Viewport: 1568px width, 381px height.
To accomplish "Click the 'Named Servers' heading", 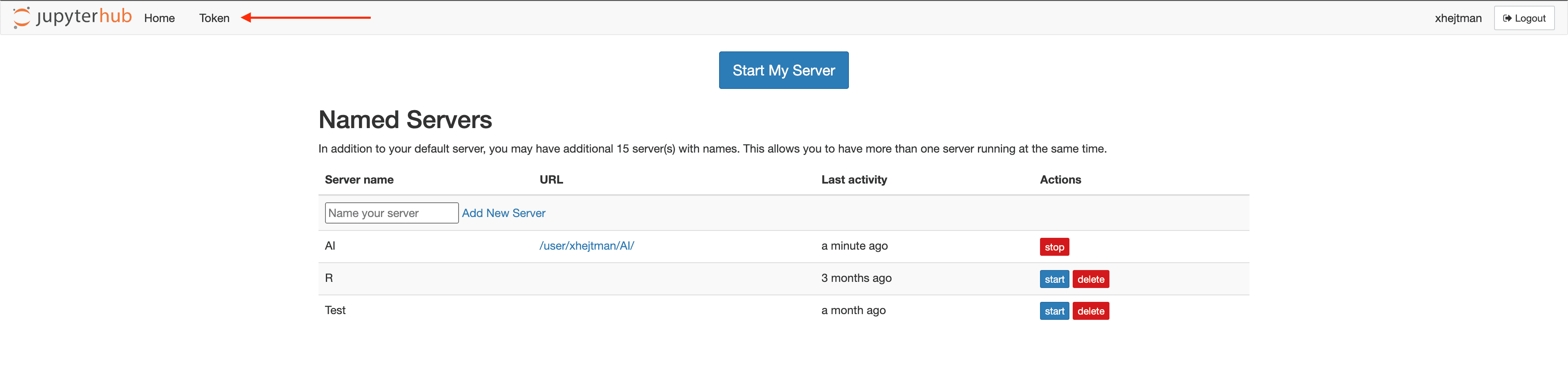I will pyautogui.click(x=405, y=120).
